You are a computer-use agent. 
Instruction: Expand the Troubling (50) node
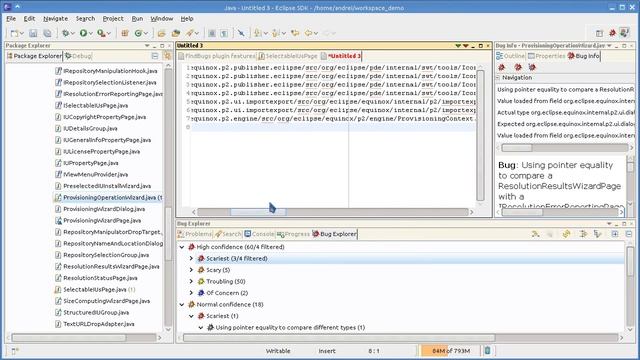click(x=191, y=281)
